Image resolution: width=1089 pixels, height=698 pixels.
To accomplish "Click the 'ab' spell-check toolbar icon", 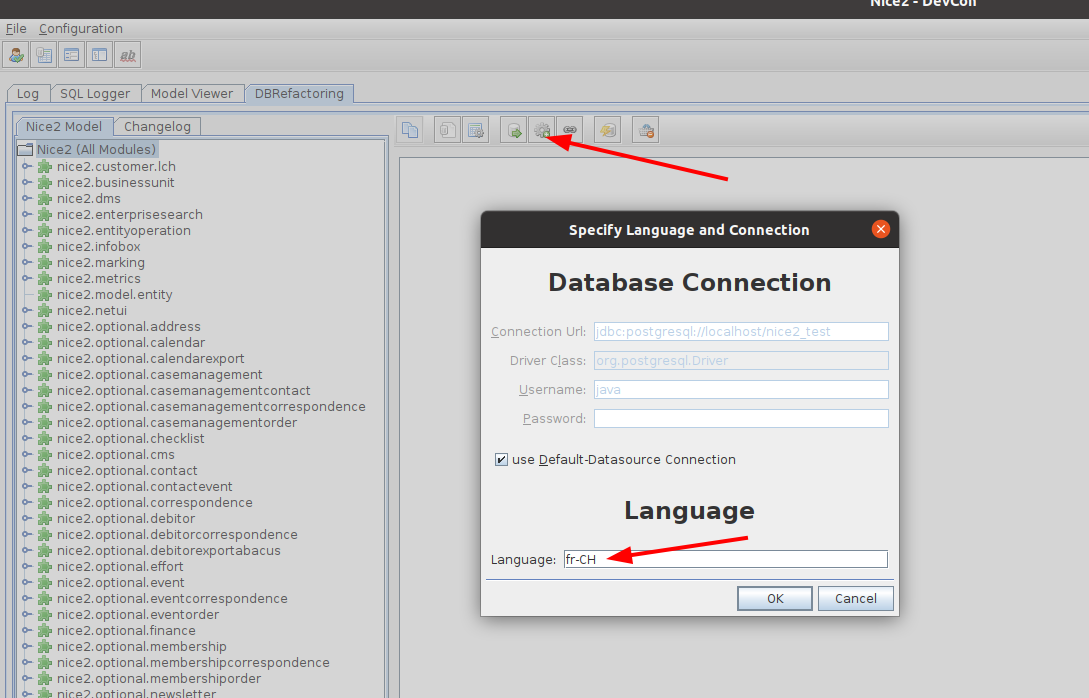I will 128,55.
